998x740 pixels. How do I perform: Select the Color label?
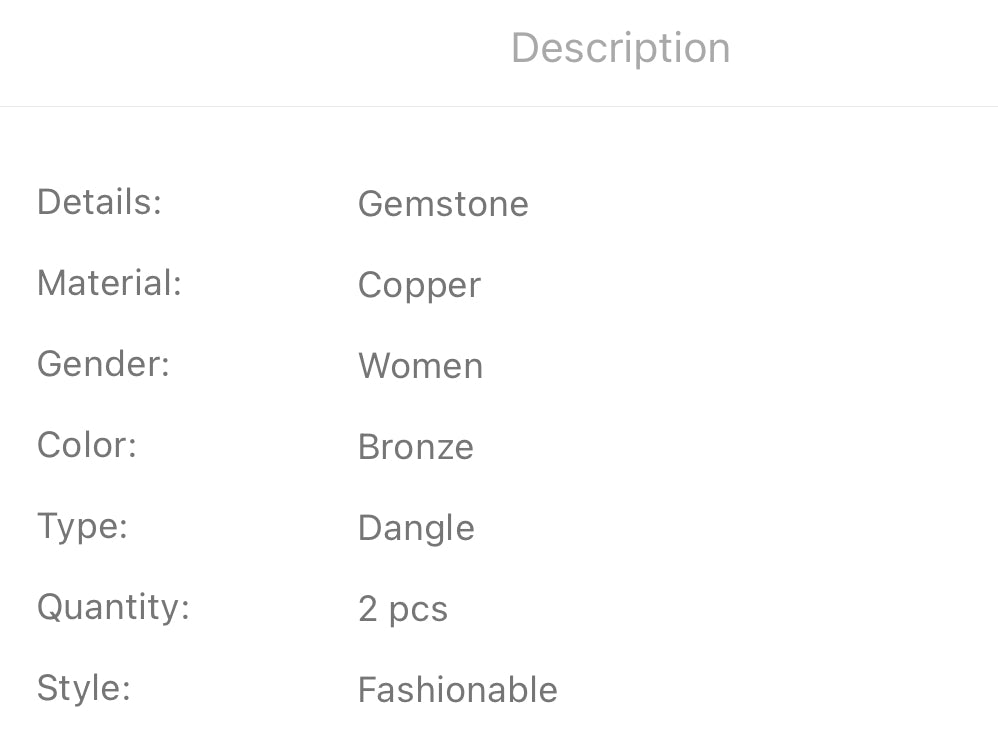pyautogui.click(x=86, y=445)
